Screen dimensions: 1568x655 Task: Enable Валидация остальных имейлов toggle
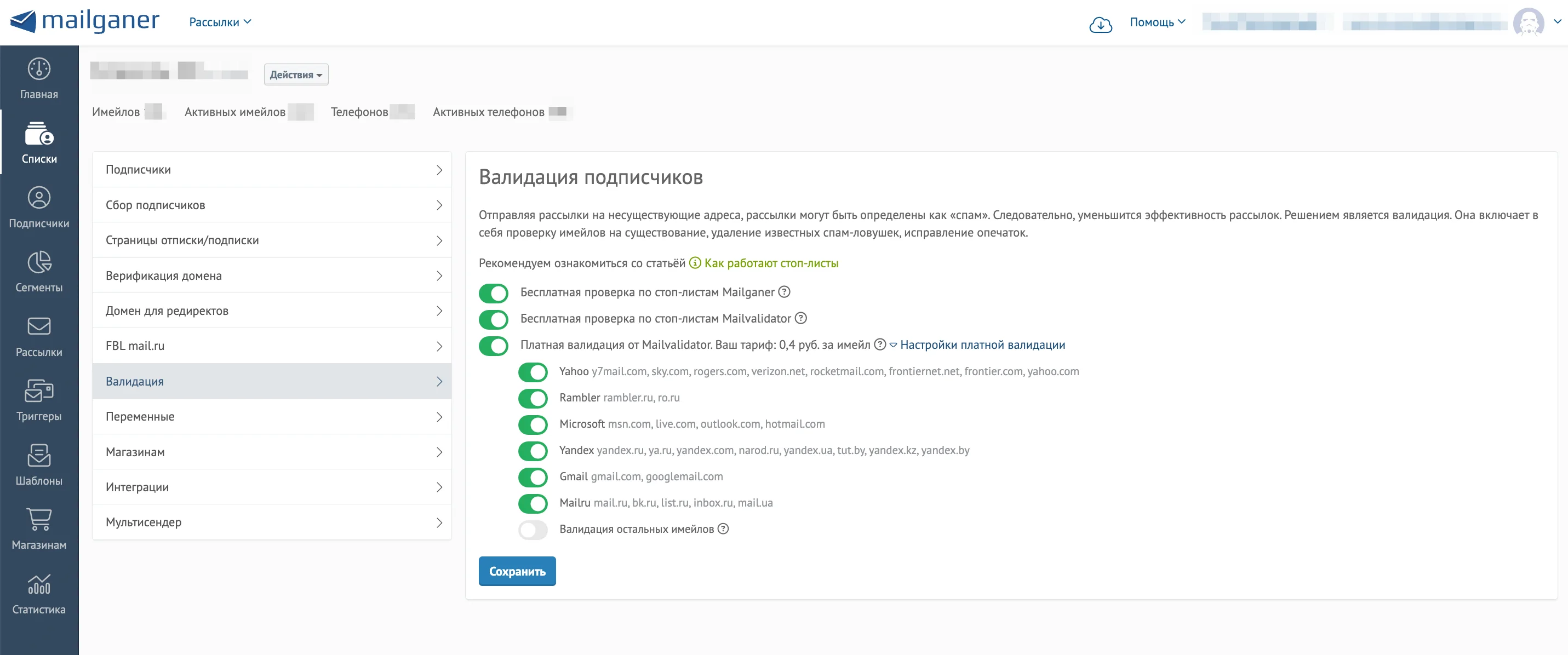click(533, 530)
